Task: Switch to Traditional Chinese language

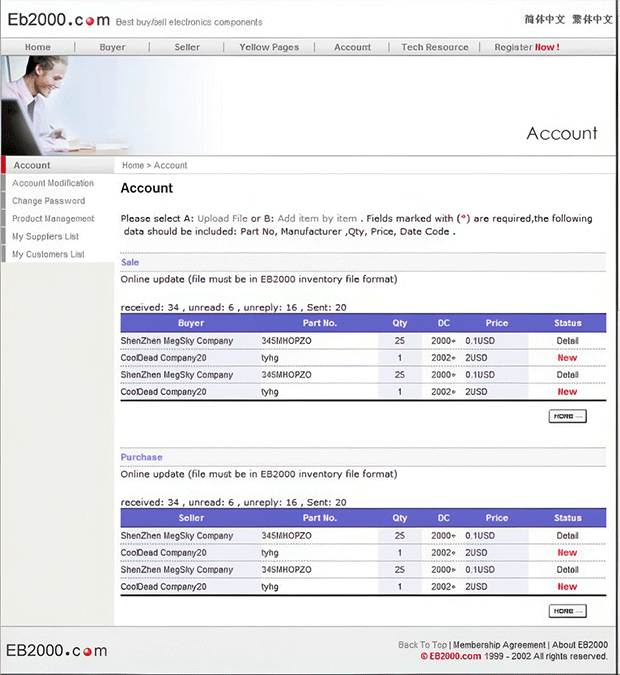Action: [x=592, y=19]
